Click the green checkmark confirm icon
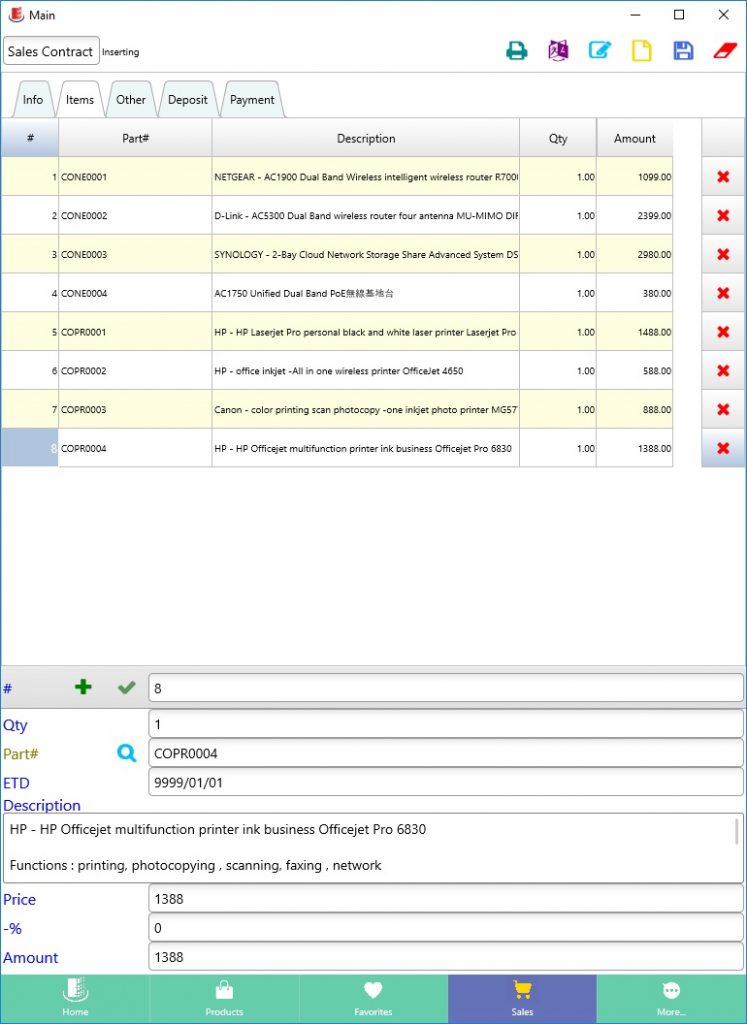Viewport: 747px width, 1024px height. (x=127, y=687)
